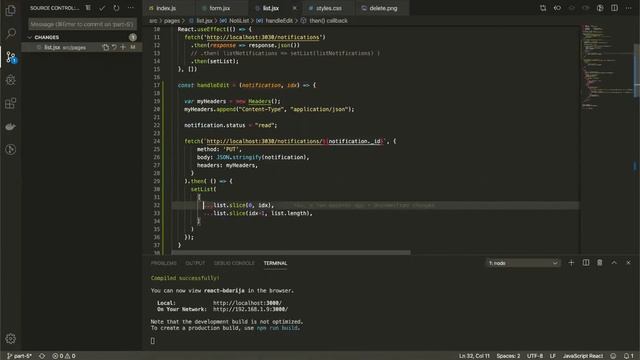Refresh the Source Control view
This screenshot has width=640, height=360.
pos(116,8)
